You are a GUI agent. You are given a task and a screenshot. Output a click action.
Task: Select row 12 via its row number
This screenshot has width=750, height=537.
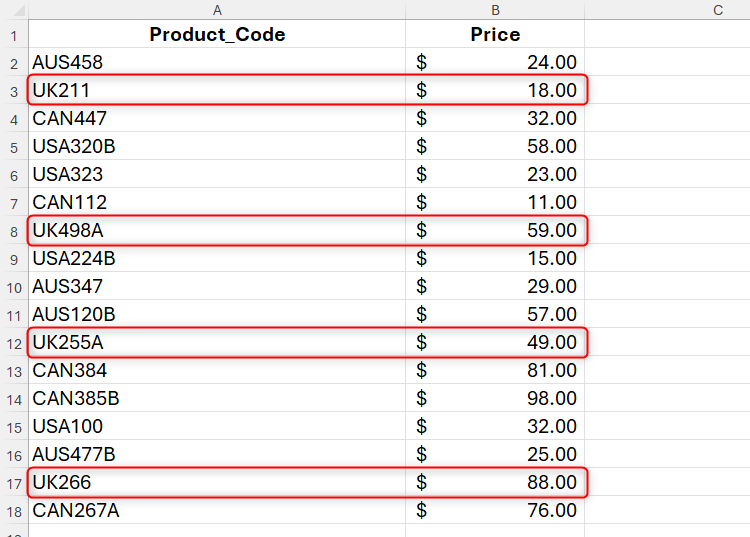[14, 343]
